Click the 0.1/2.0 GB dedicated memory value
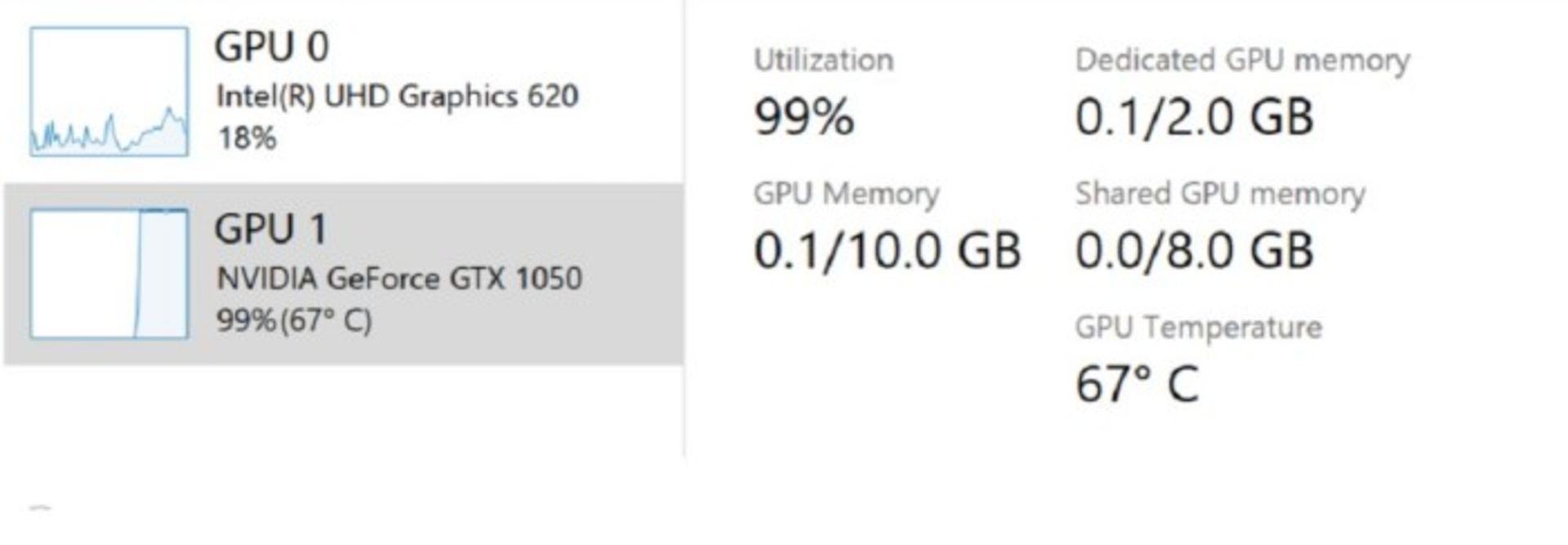This screenshot has width=1568, height=545. (x=1194, y=117)
